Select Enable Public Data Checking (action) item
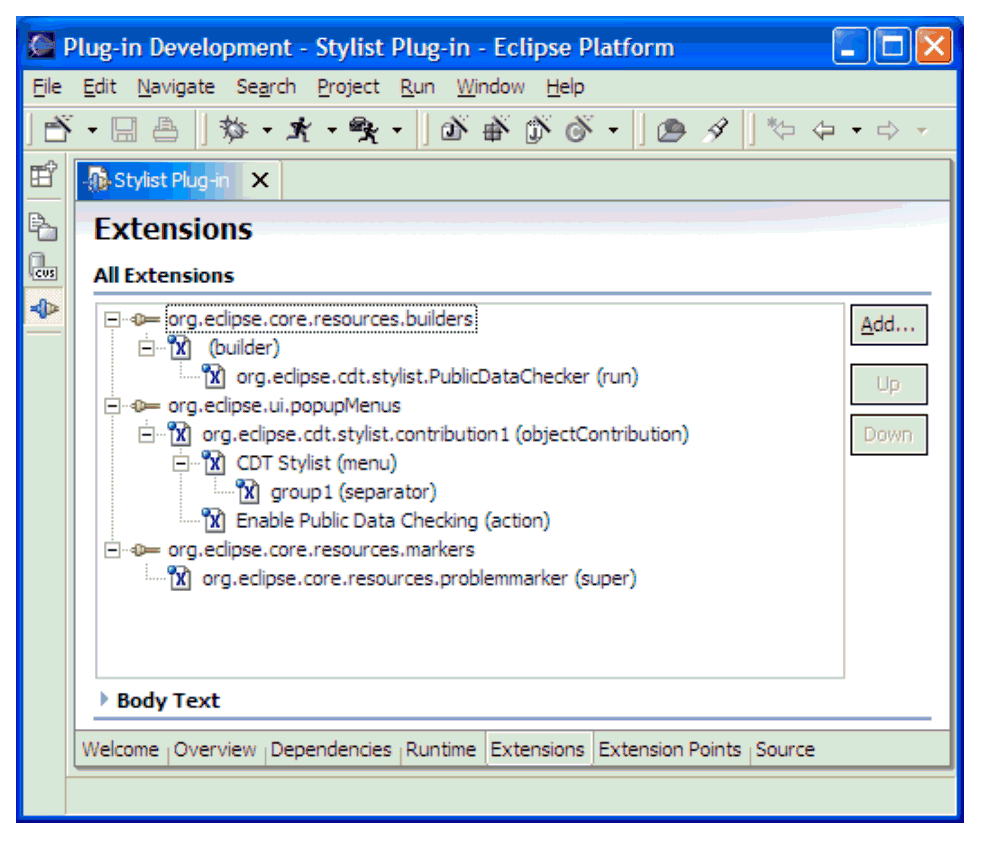 pos(392,521)
